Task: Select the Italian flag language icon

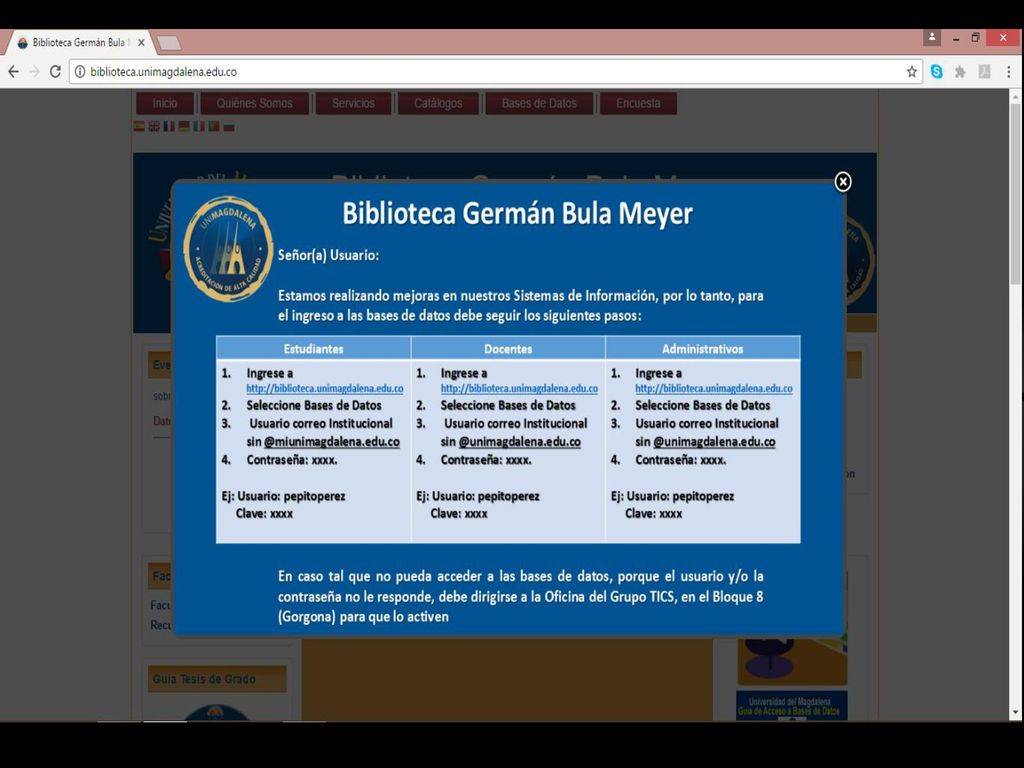Action: coord(199,126)
